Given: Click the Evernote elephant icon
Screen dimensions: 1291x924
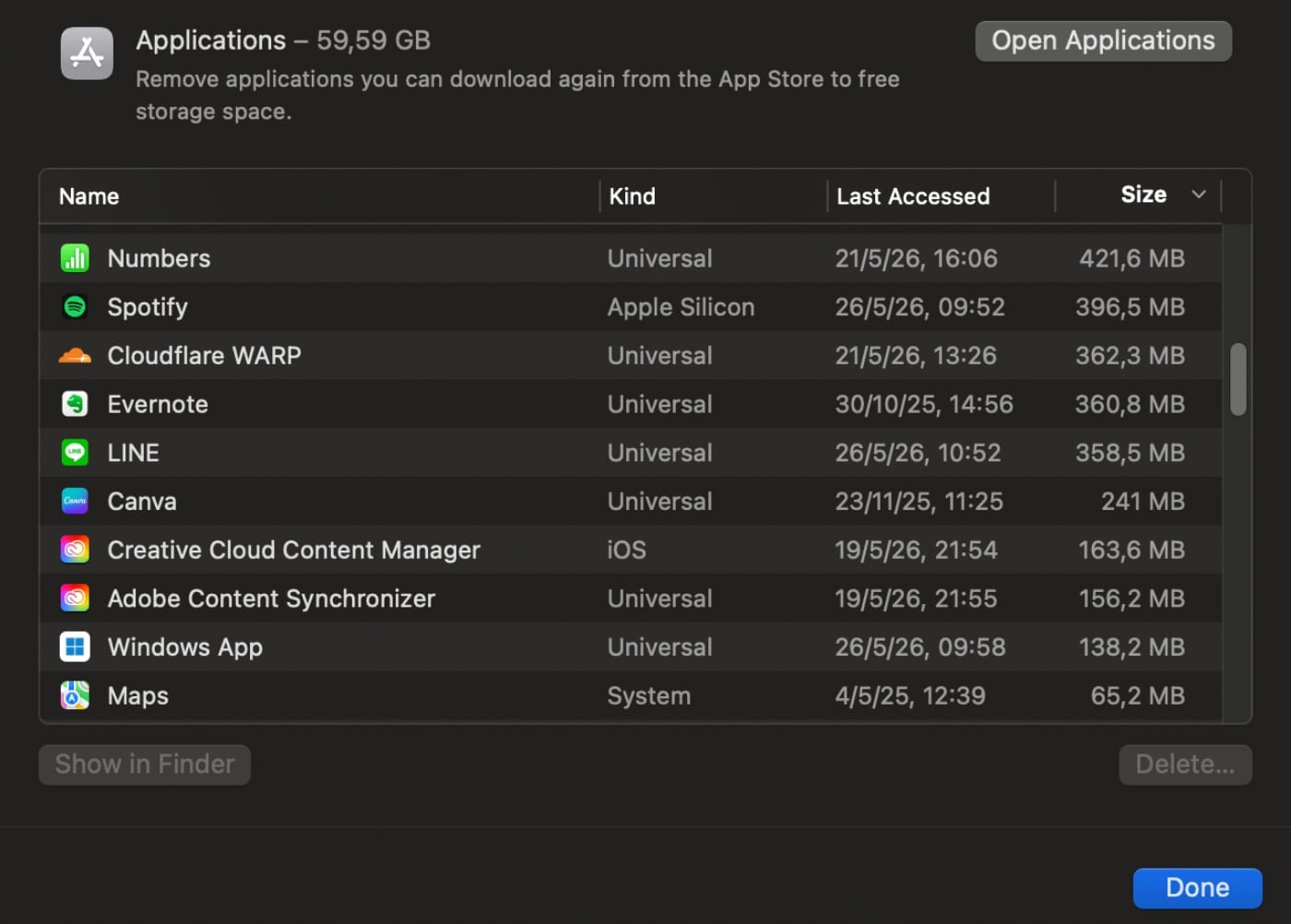Looking at the screenshot, I should coord(75,404).
